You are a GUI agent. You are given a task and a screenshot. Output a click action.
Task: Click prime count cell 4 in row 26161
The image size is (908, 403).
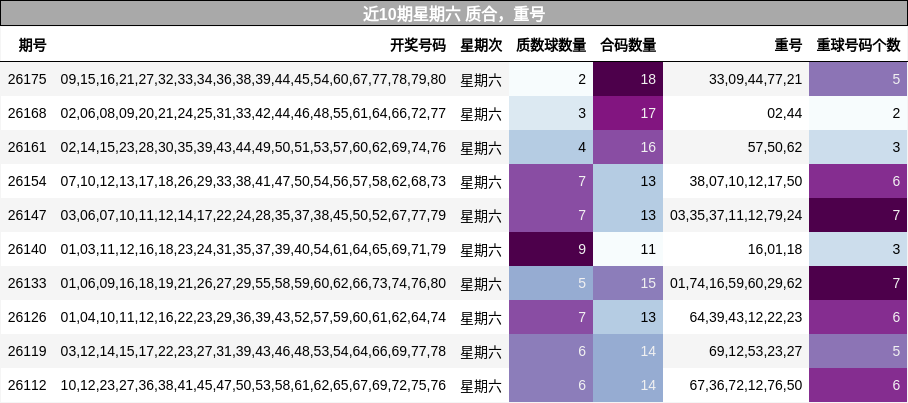(551, 147)
